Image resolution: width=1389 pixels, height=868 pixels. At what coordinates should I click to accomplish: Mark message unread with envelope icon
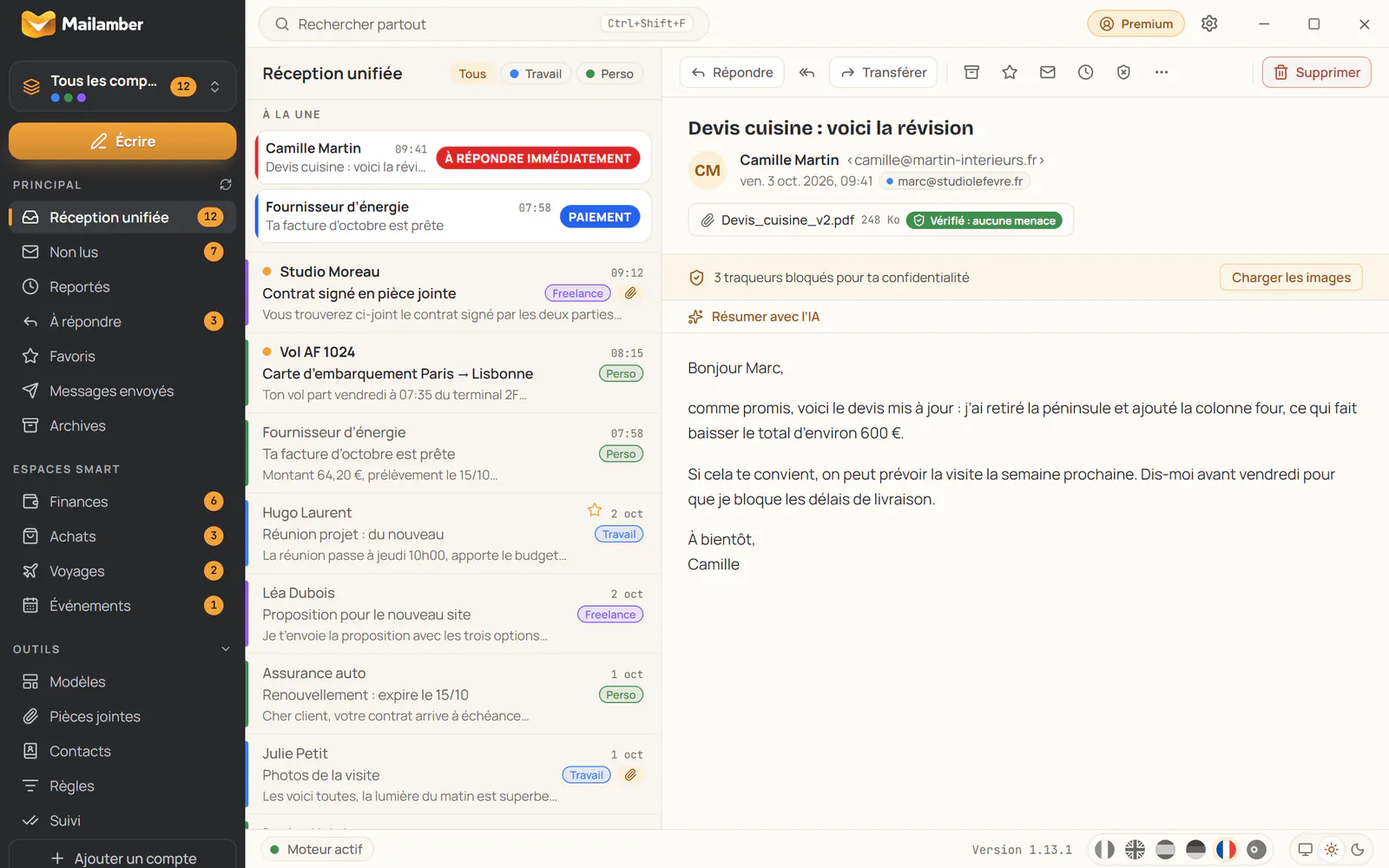point(1048,72)
